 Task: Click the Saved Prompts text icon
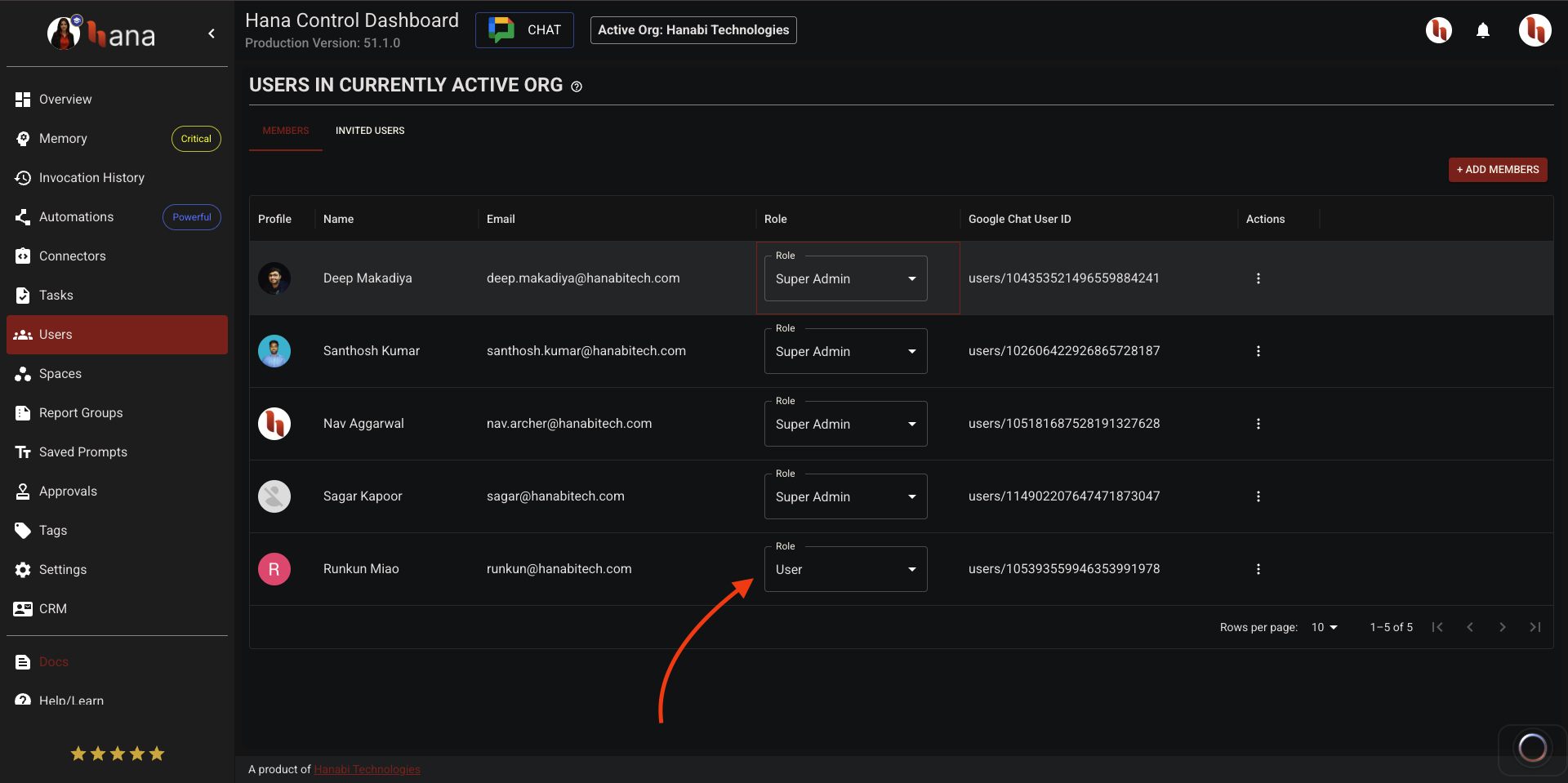23,452
